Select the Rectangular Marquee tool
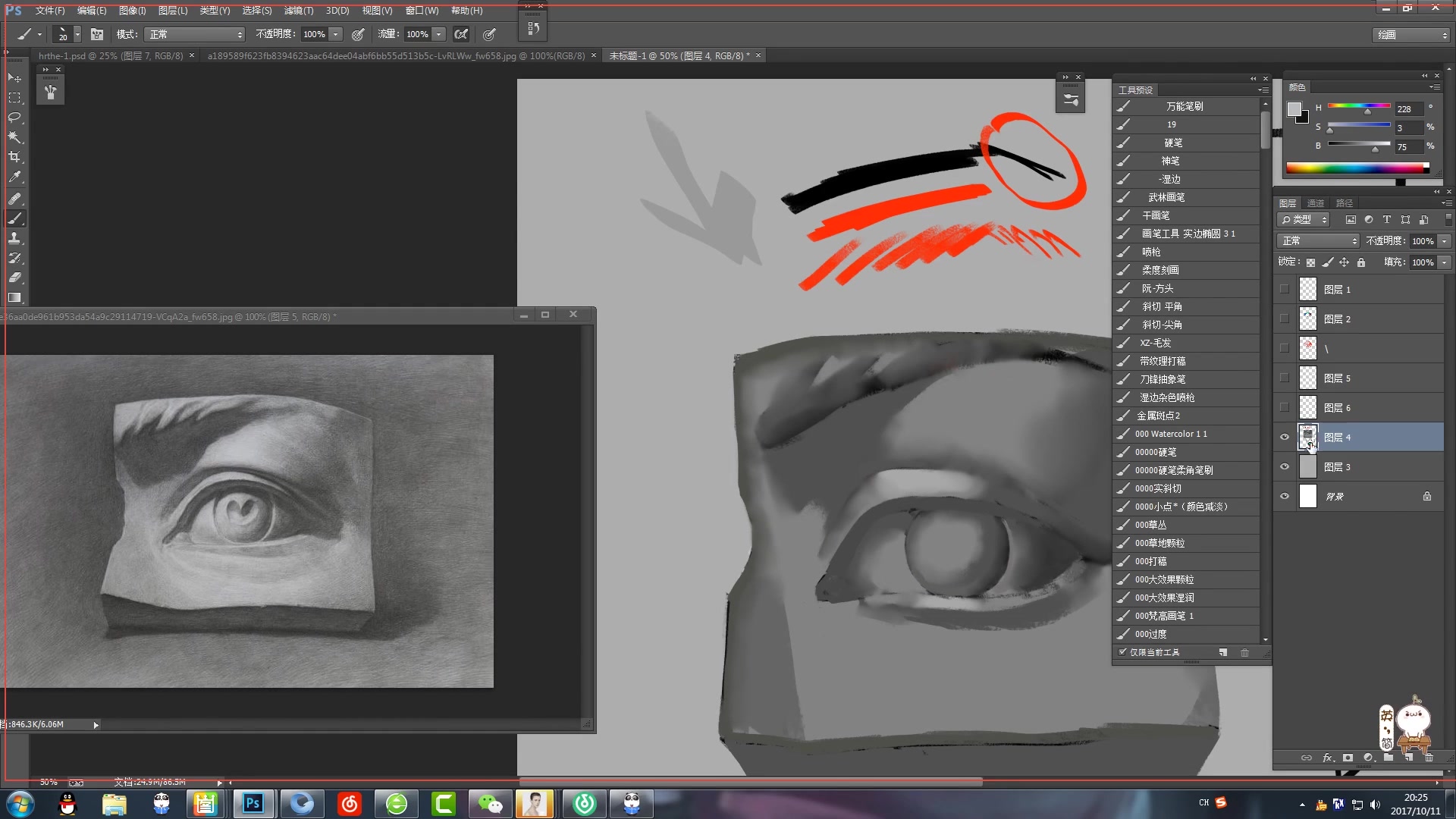 (x=14, y=98)
